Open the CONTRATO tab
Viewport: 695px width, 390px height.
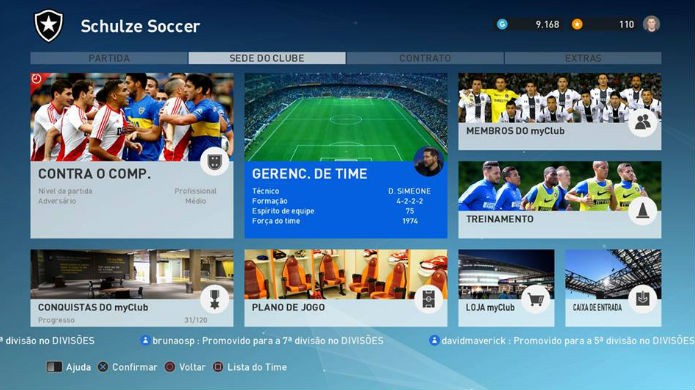[425, 58]
